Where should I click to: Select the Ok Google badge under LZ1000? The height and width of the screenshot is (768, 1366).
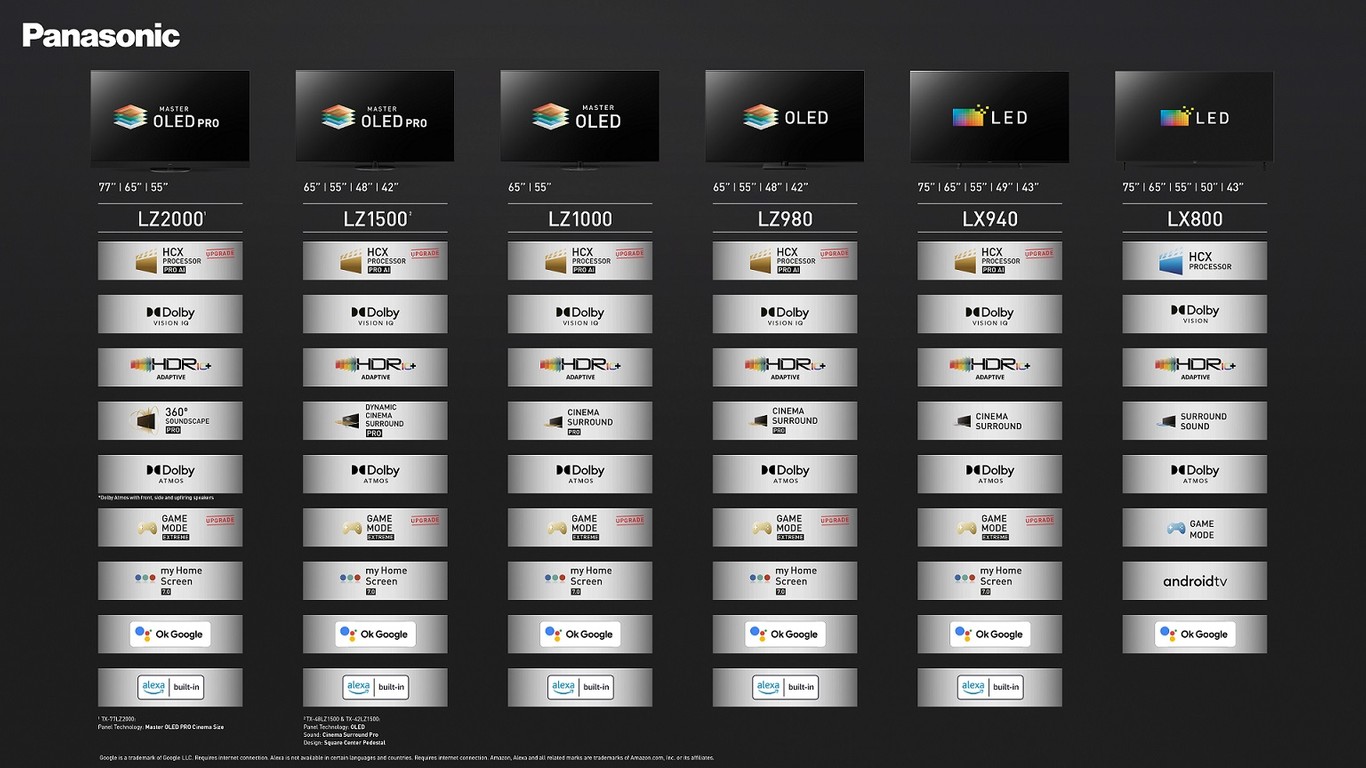(x=580, y=634)
